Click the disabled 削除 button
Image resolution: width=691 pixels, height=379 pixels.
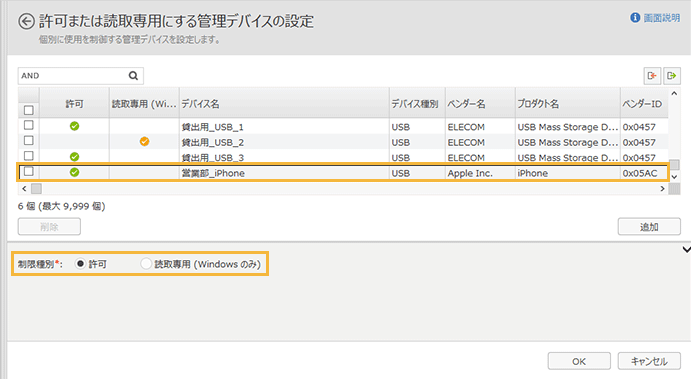(49, 227)
